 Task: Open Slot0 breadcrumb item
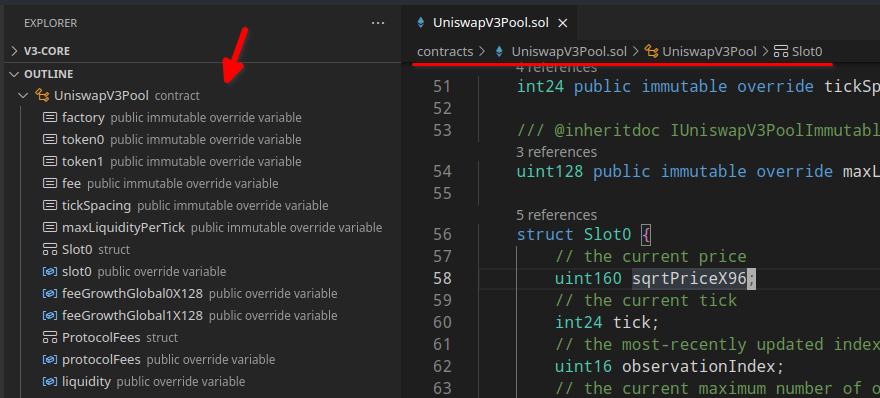point(807,52)
